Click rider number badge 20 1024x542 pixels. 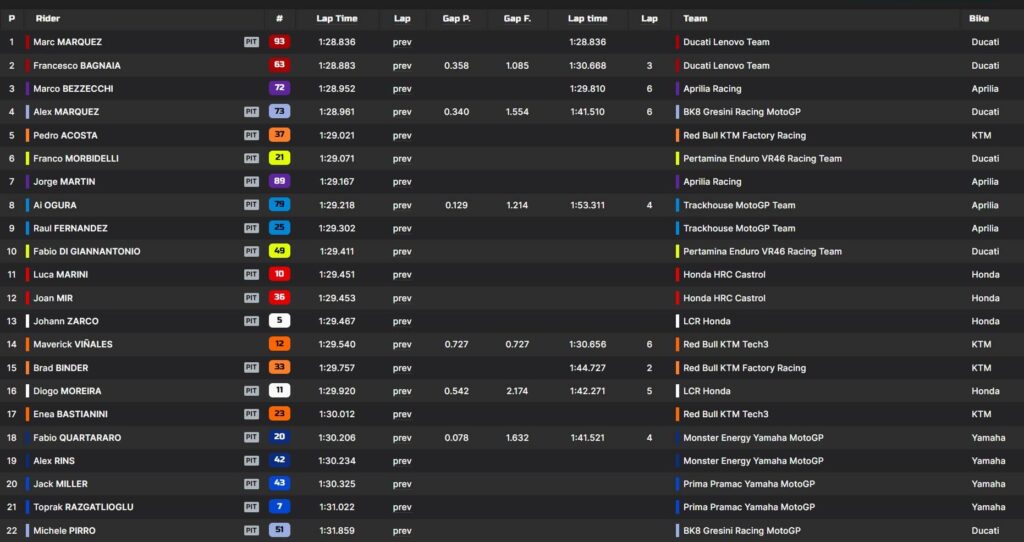pyautogui.click(x=279, y=438)
